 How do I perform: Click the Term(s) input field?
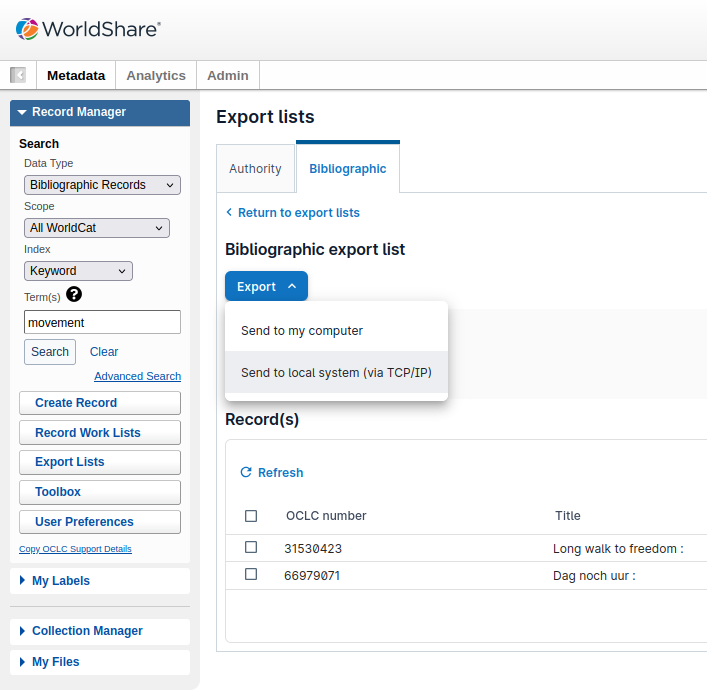102,322
